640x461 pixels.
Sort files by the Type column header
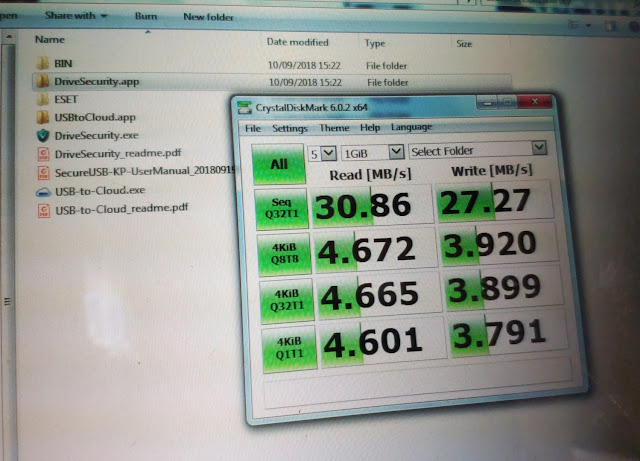pyautogui.click(x=375, y=43)
